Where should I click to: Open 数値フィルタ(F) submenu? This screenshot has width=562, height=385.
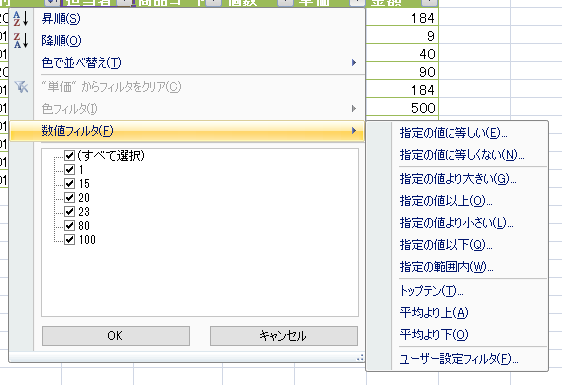pos(187,131)
